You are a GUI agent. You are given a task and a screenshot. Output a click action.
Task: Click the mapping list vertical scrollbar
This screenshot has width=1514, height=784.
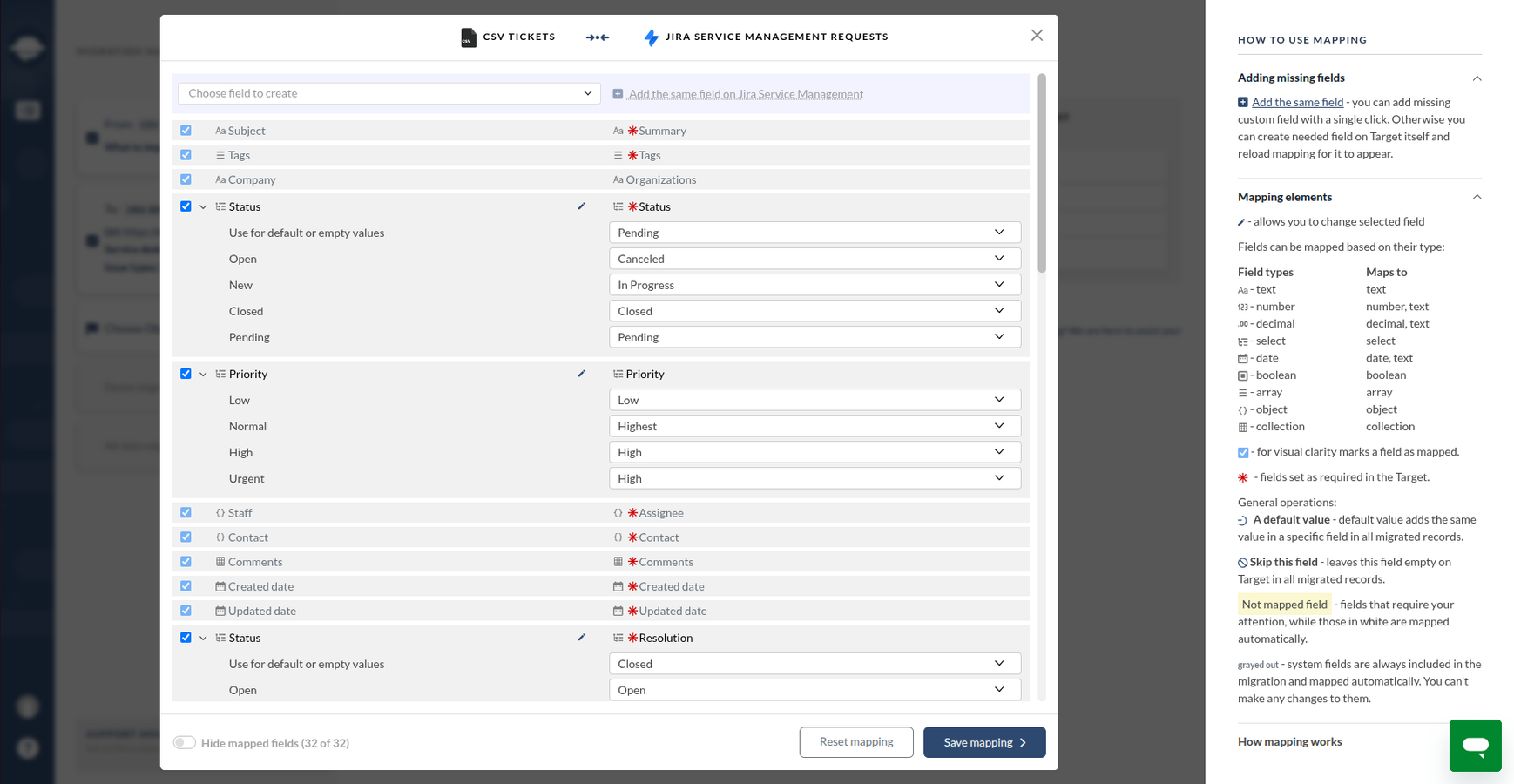pyautogui.click(x=1042, y=174)
